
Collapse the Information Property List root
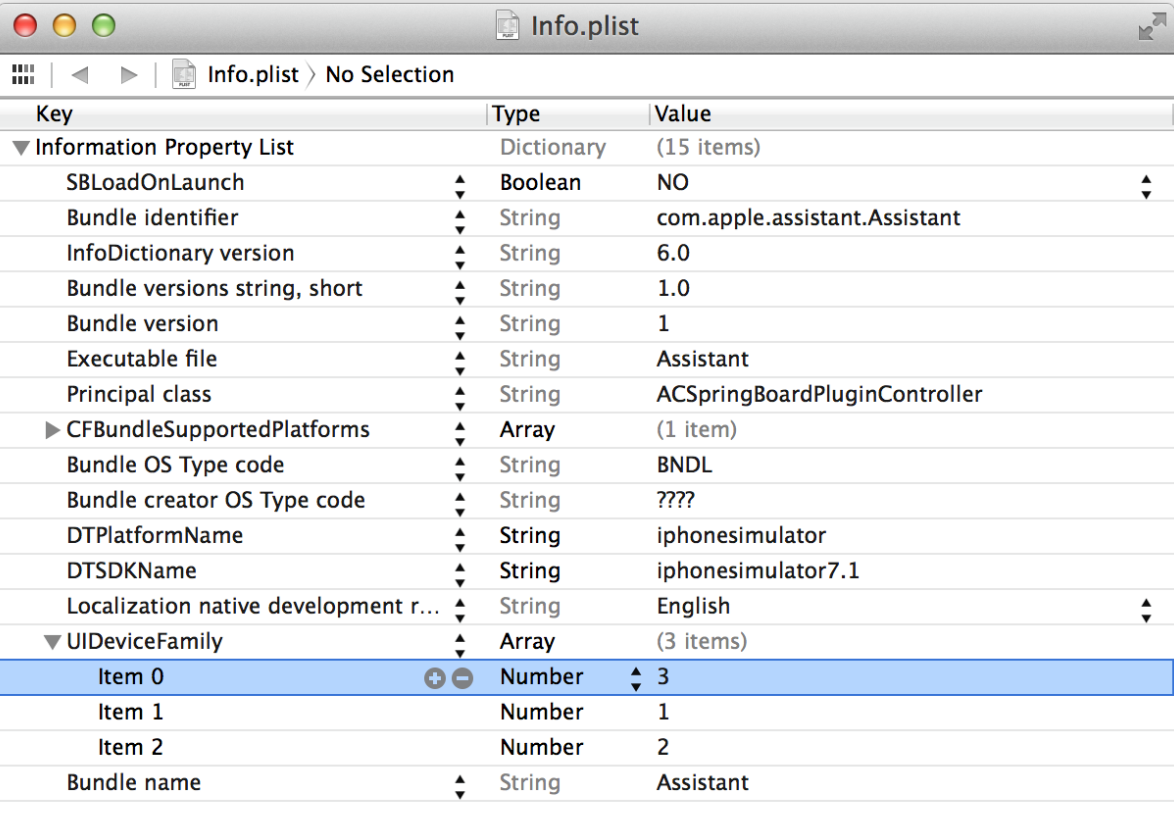point(21,149)
